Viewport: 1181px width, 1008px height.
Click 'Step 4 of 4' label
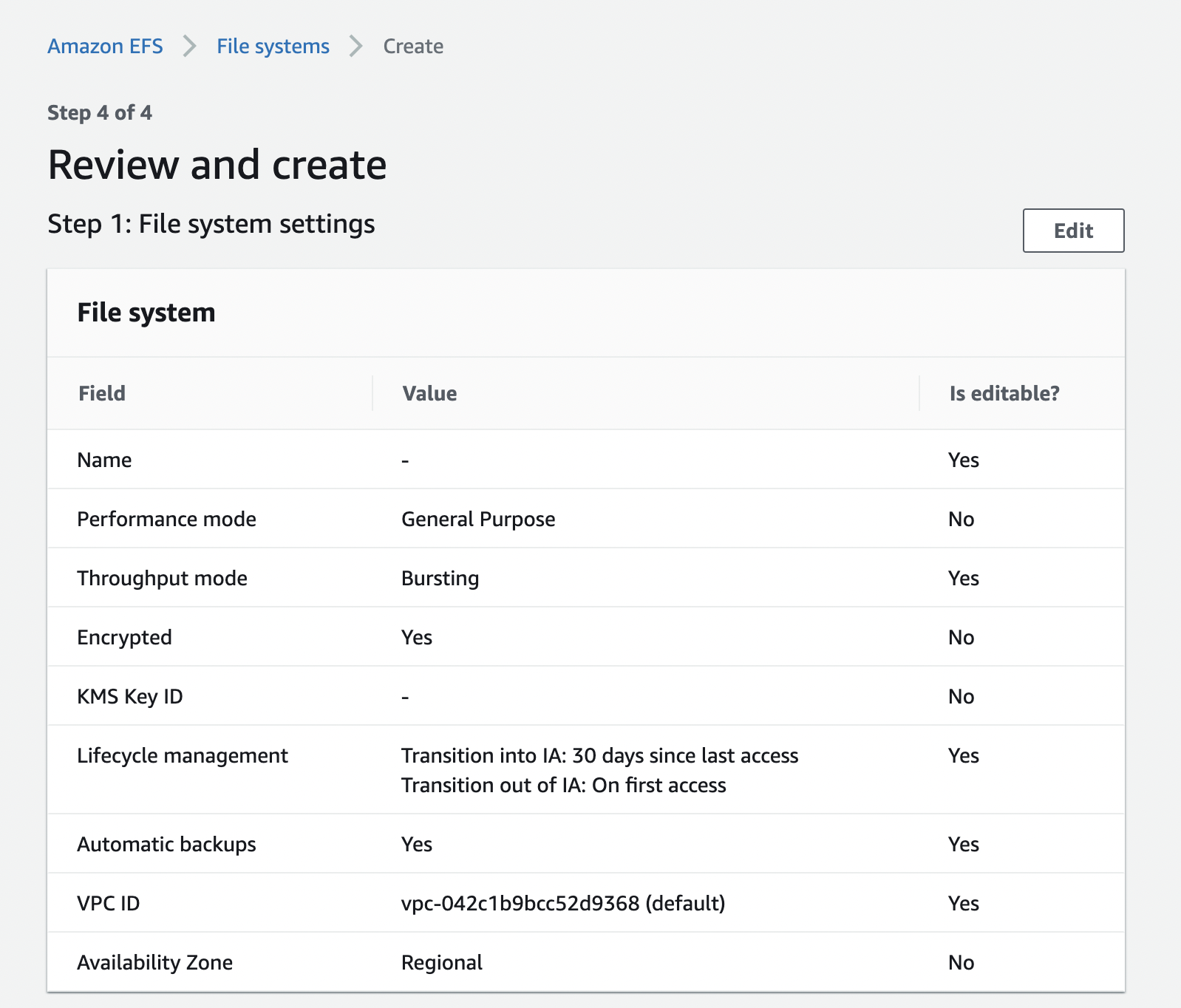(x=100, y=112)
